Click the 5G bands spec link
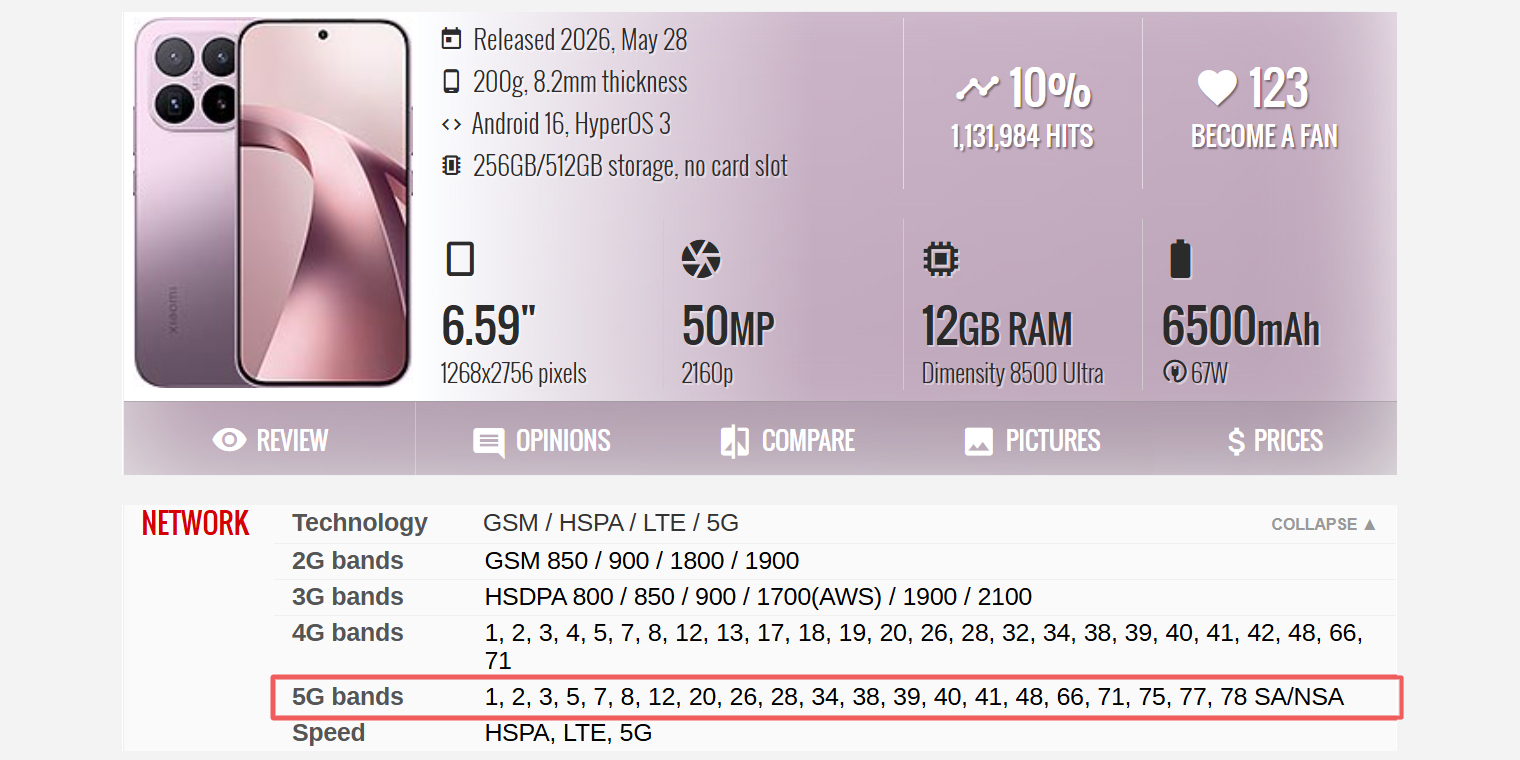 [x=348, y=697]
